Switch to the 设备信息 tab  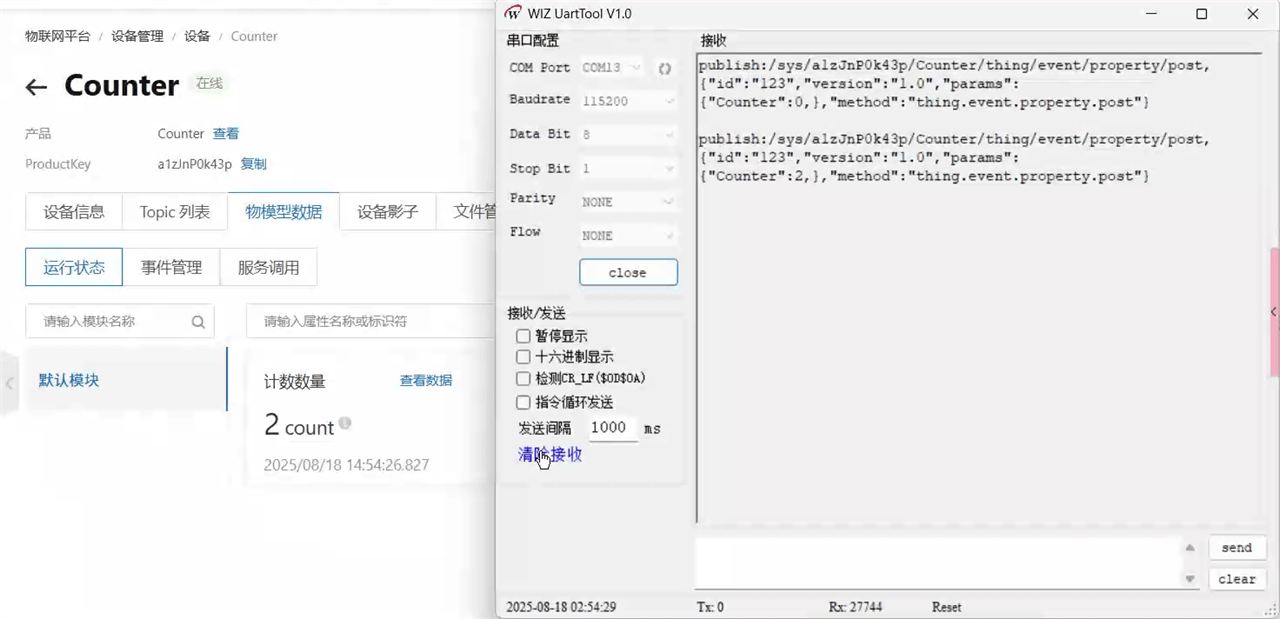[x=74, y=212]
